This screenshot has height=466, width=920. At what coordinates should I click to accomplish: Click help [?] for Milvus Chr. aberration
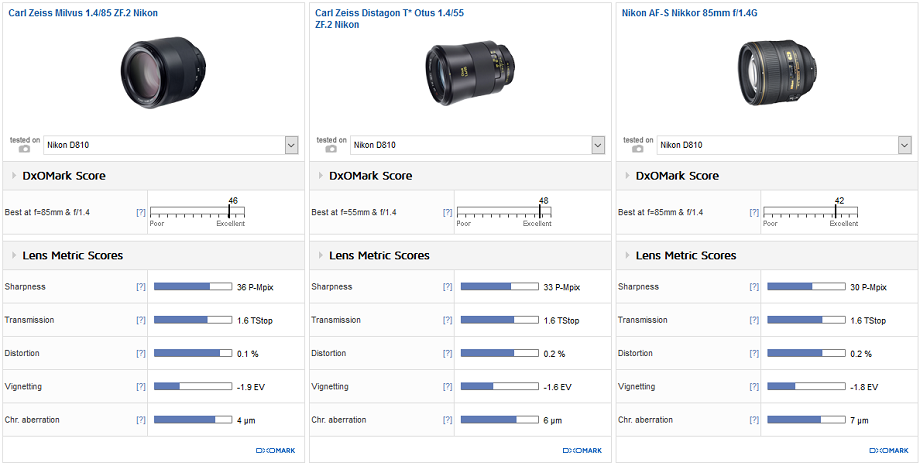[x=141, y=420]
